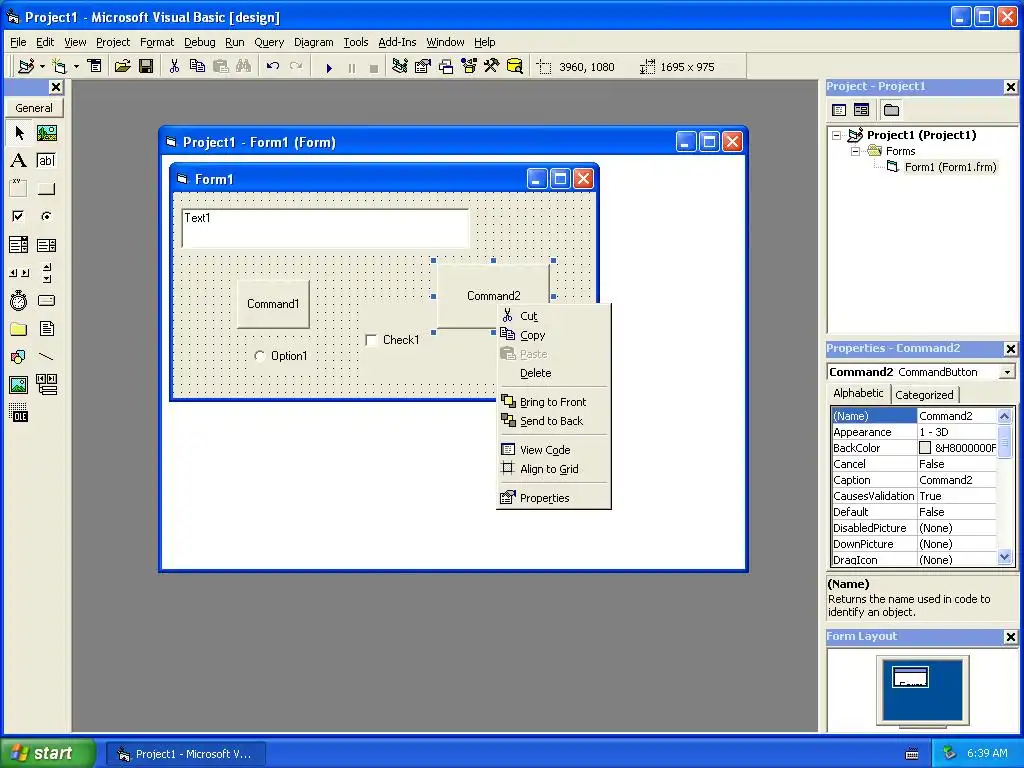This screenshot has height=768, width=1024.
Task: Open Properties from the context menu
Action: (554, 498)
